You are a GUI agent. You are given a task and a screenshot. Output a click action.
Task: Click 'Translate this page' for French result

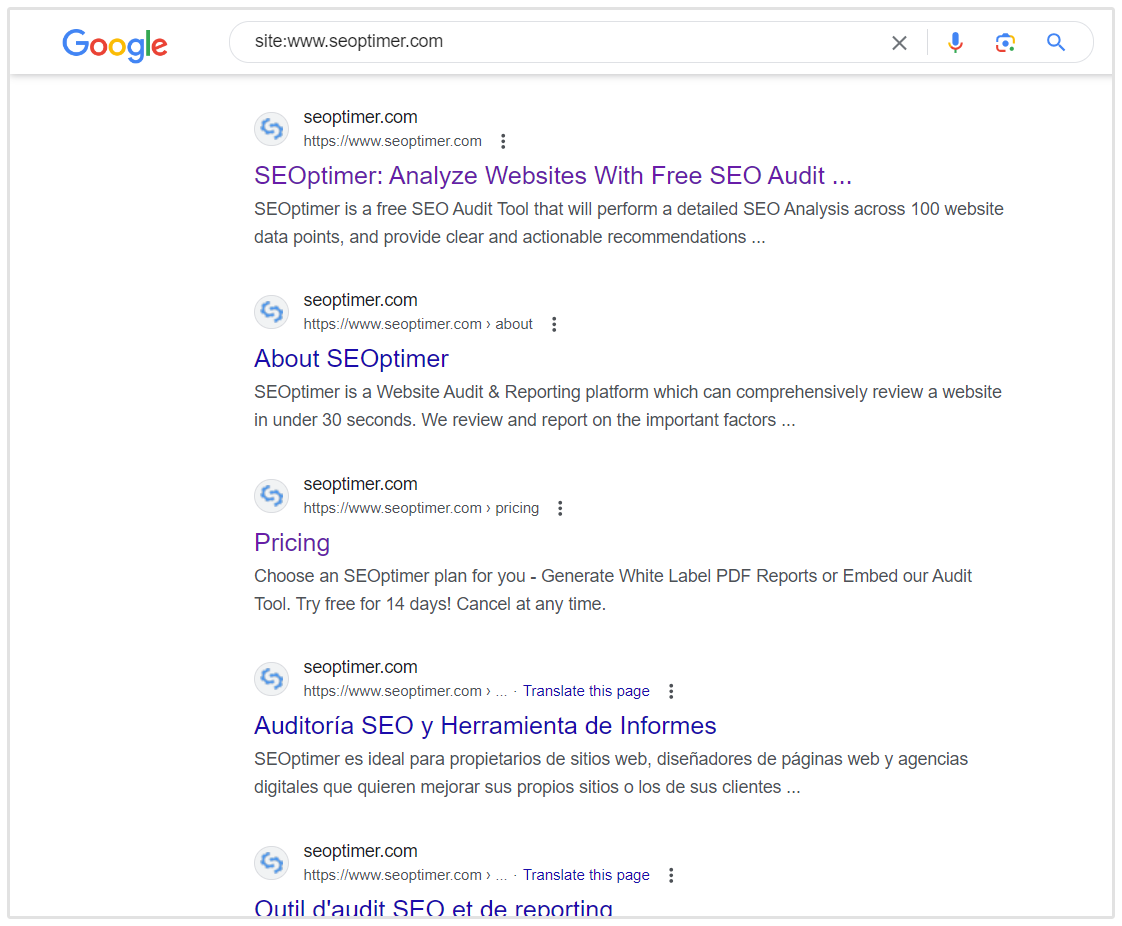pos(586,875)
